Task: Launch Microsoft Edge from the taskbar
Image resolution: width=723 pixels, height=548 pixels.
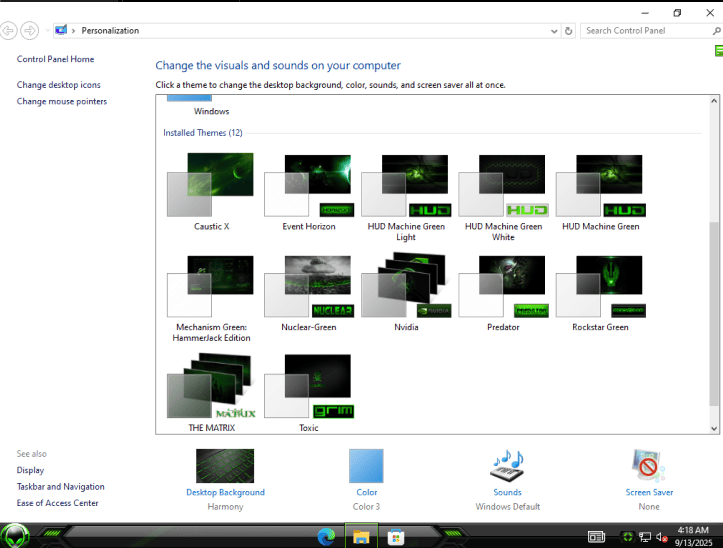Action: pos(326,537)
